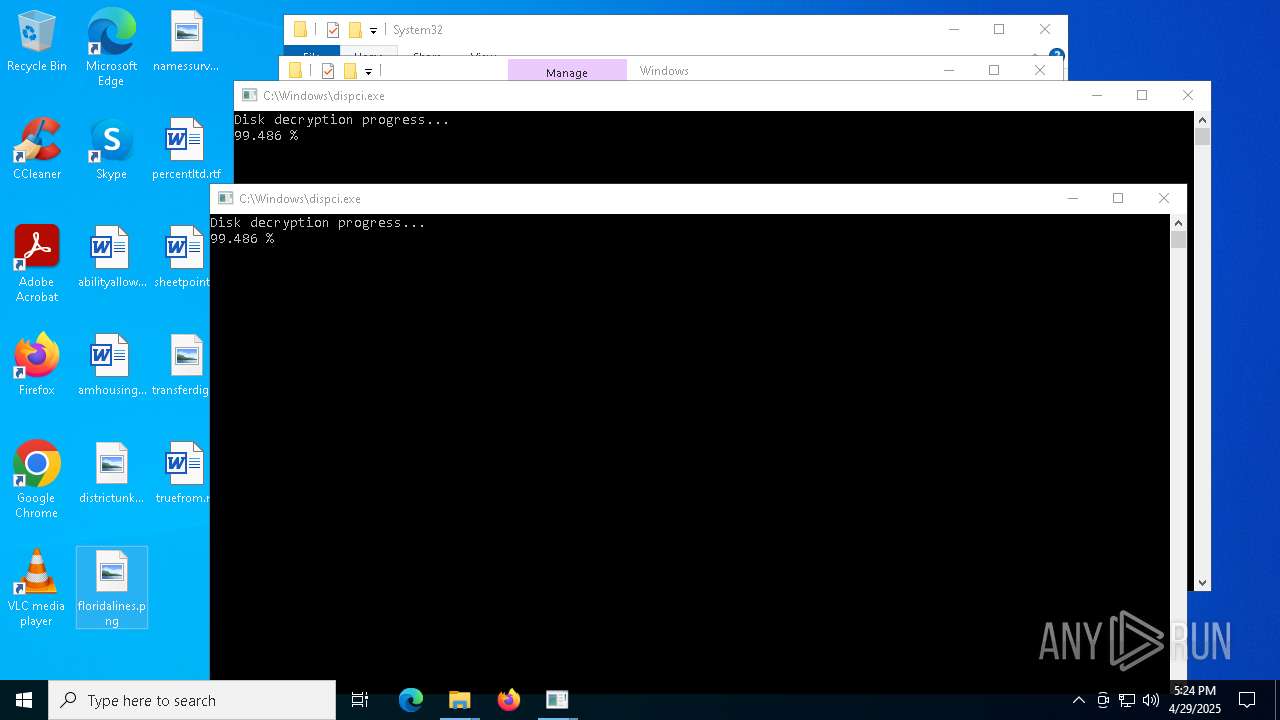
Task: Select the floridalines.png file
Action: click(x=111, y=588)
